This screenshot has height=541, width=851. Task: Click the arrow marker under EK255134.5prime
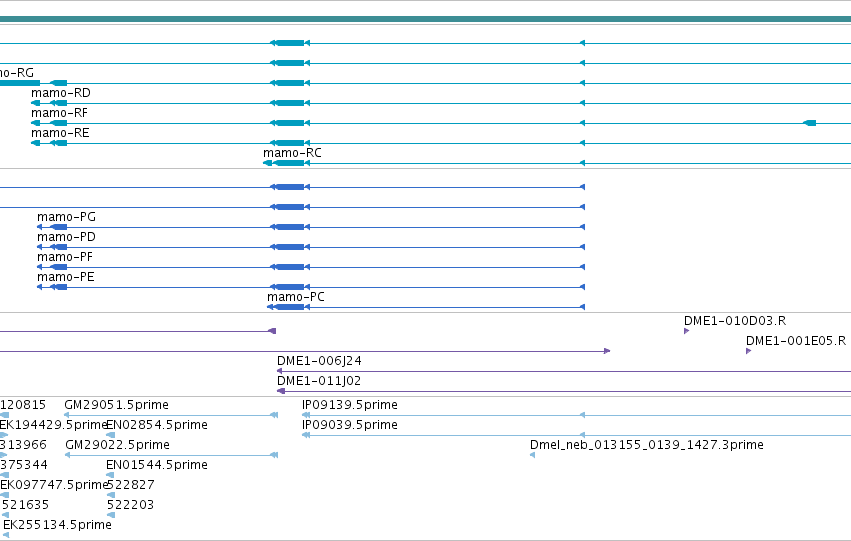click(x=6, y=535)
